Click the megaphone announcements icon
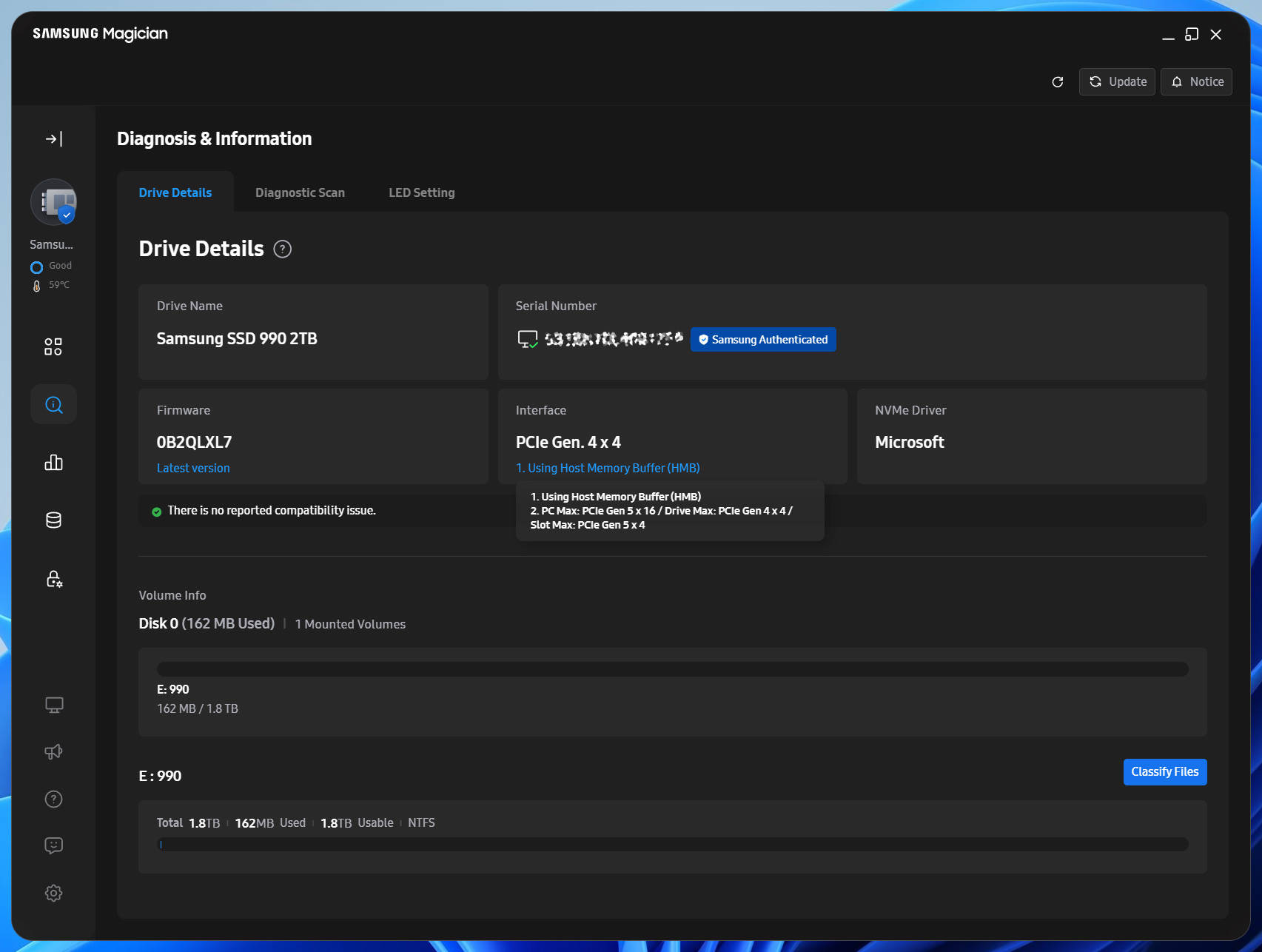Viewport: 1262px width, 952px height. [x=53, y=751]
